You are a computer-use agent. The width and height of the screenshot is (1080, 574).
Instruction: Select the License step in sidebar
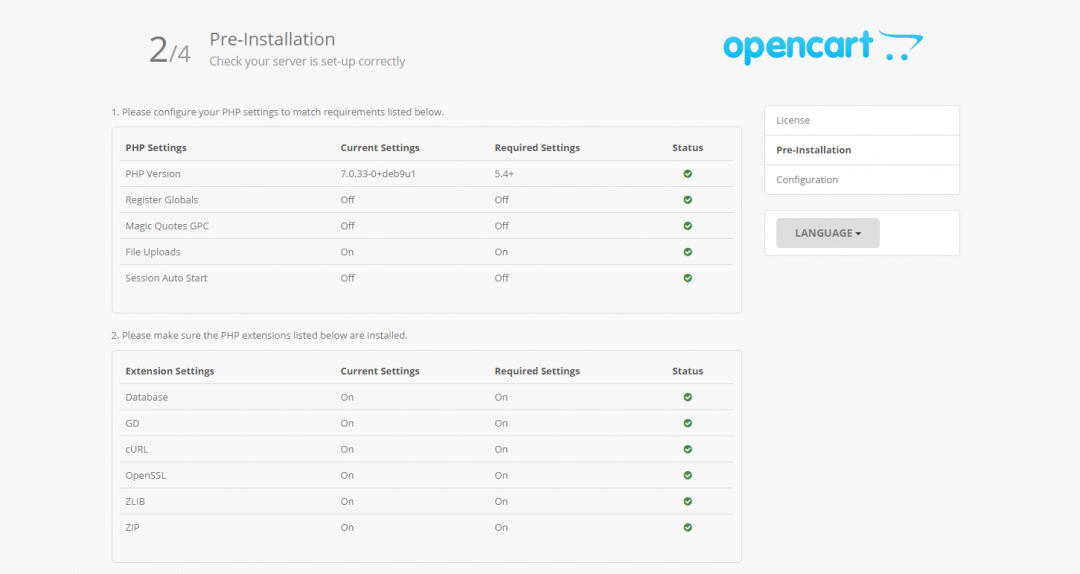point(862,120)
